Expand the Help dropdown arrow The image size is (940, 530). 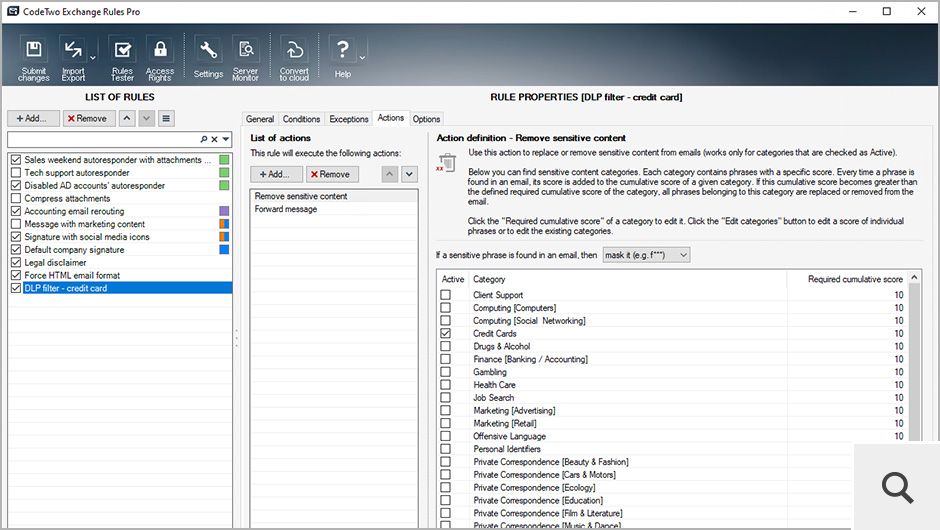click(x=362, y=58)
